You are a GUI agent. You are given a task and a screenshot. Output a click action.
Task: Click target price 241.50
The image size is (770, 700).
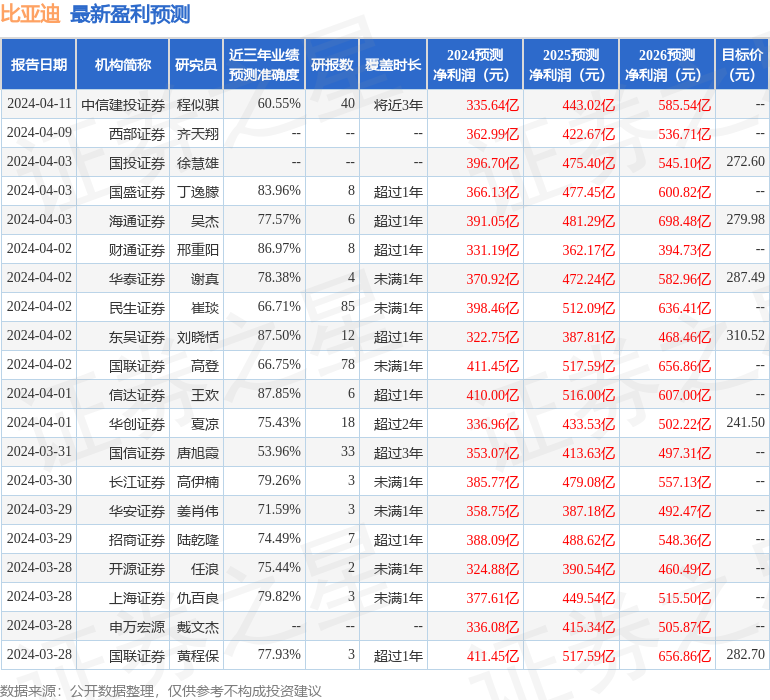click(x=745, y=422)
